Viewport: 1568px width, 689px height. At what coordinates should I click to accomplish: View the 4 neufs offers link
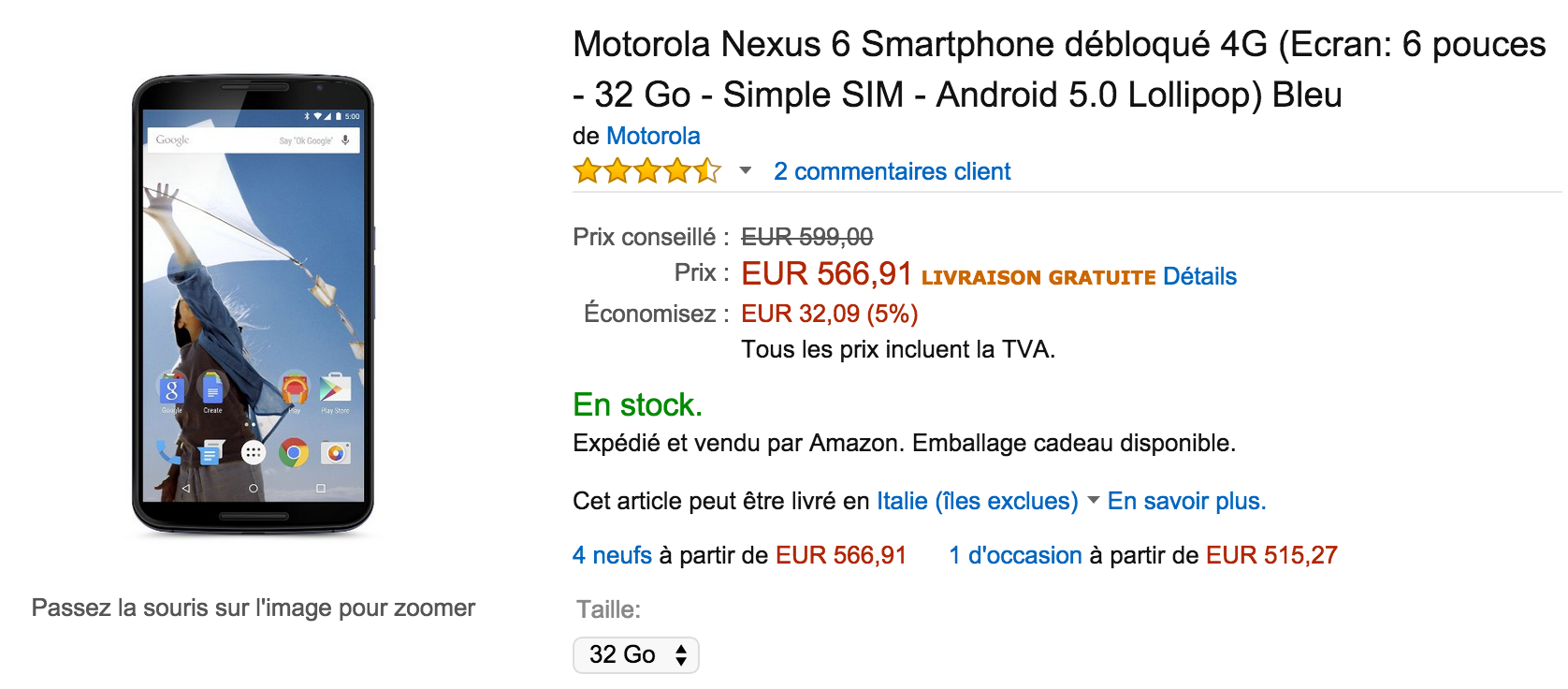pyautogui.click(x=612, y=555)
